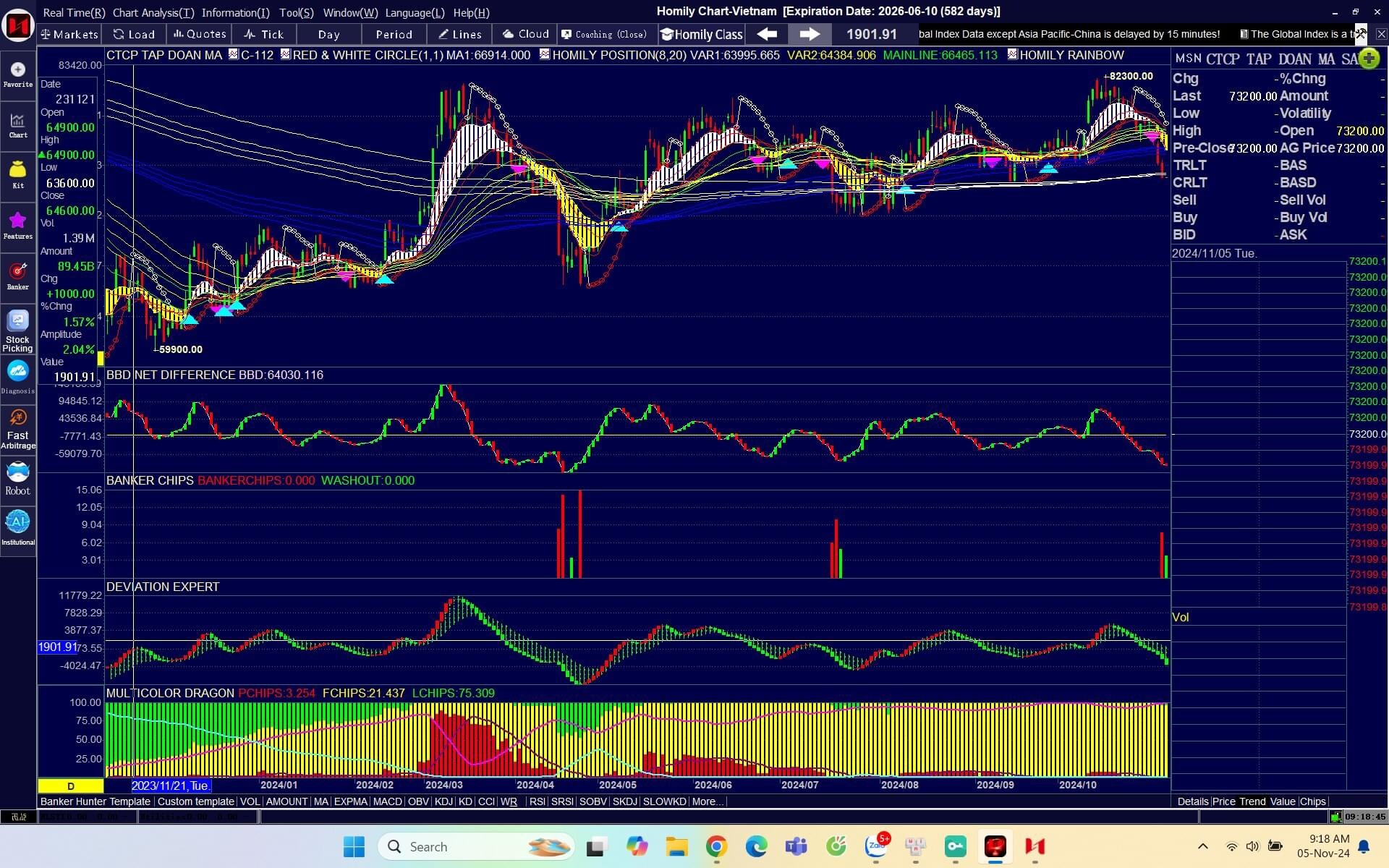
Task: Open File Explorer from taskbar
Action: [x=676, y=846]
